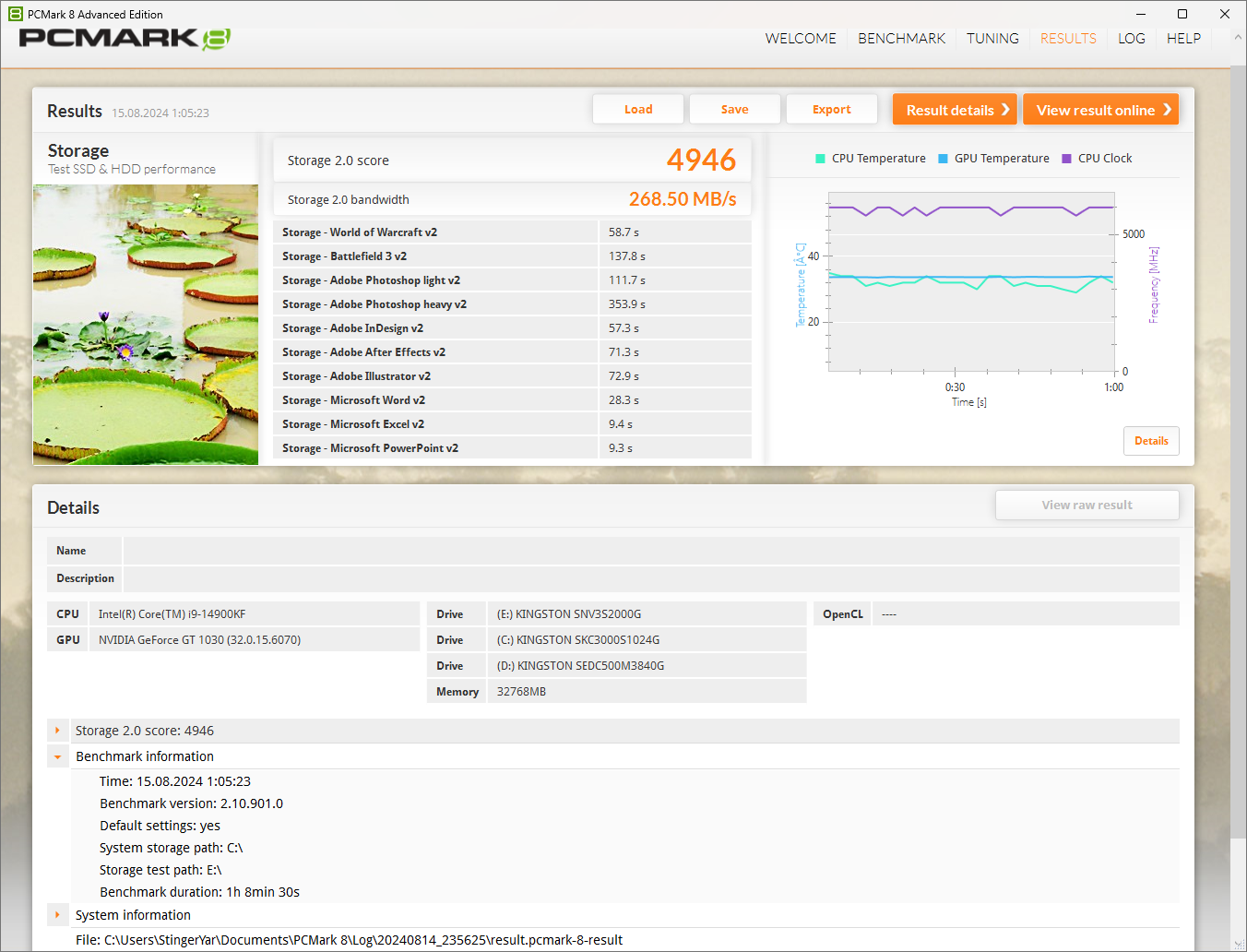Toggle GPU Temperature legend swatch
The image size is (1247, 952).
[x=943, y=159]
